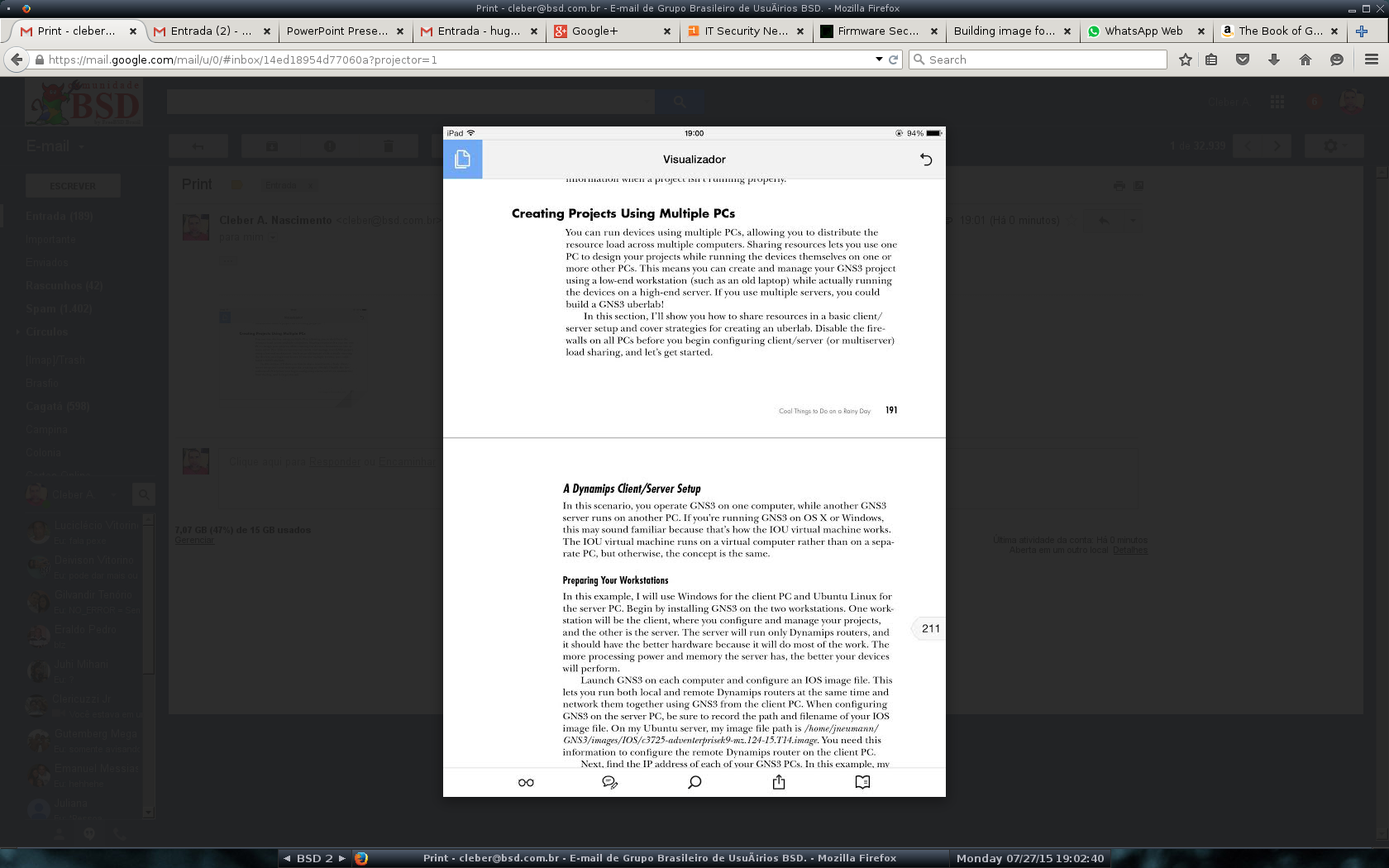Switch to the Firmware Security tab
The image size is (1389, 868).
click(x=879, y=31)
